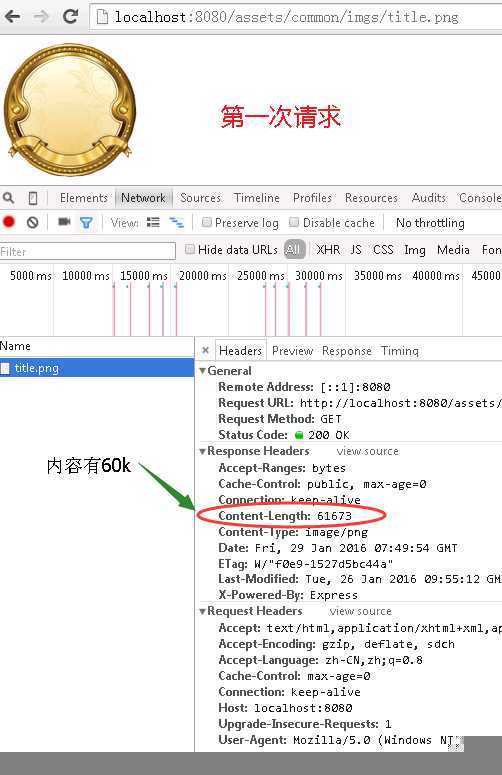Click the Status Code 200 OK line
Viewport: 502px width, 775px height.
[284, 435]
